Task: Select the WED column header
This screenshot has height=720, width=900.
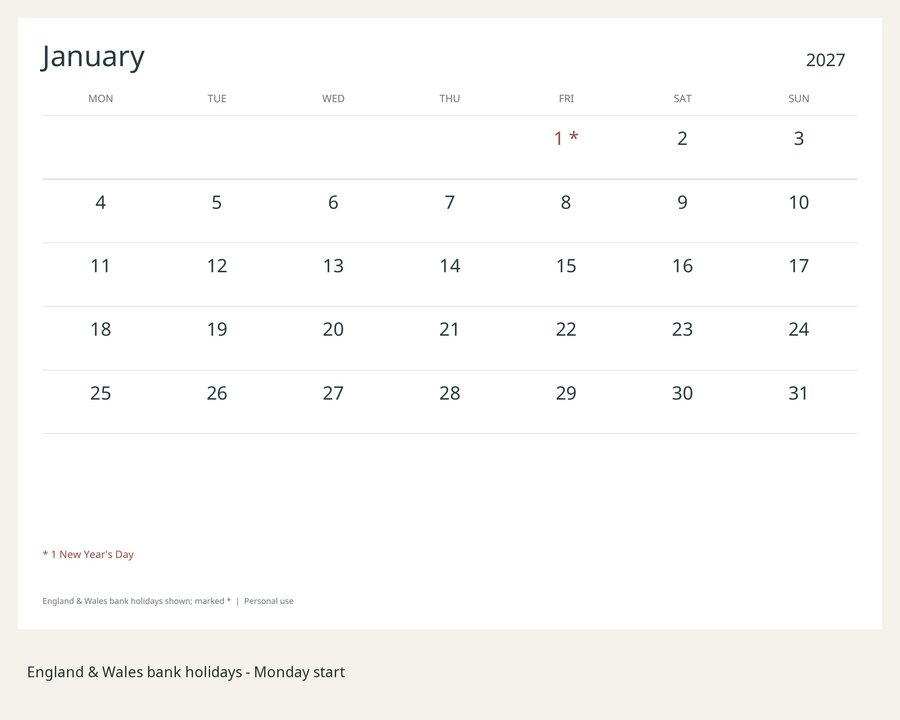Action: click(x=333, y=99)
